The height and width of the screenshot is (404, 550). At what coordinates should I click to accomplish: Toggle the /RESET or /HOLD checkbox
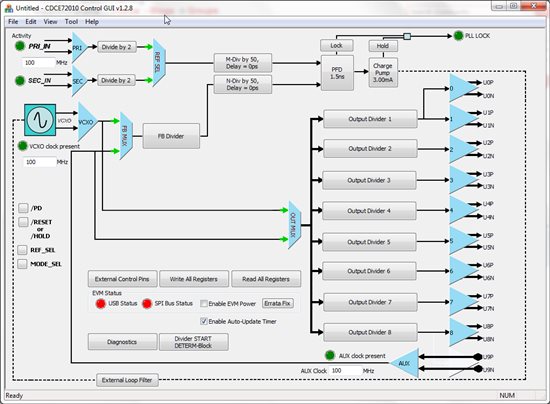(x=23, y=222)
